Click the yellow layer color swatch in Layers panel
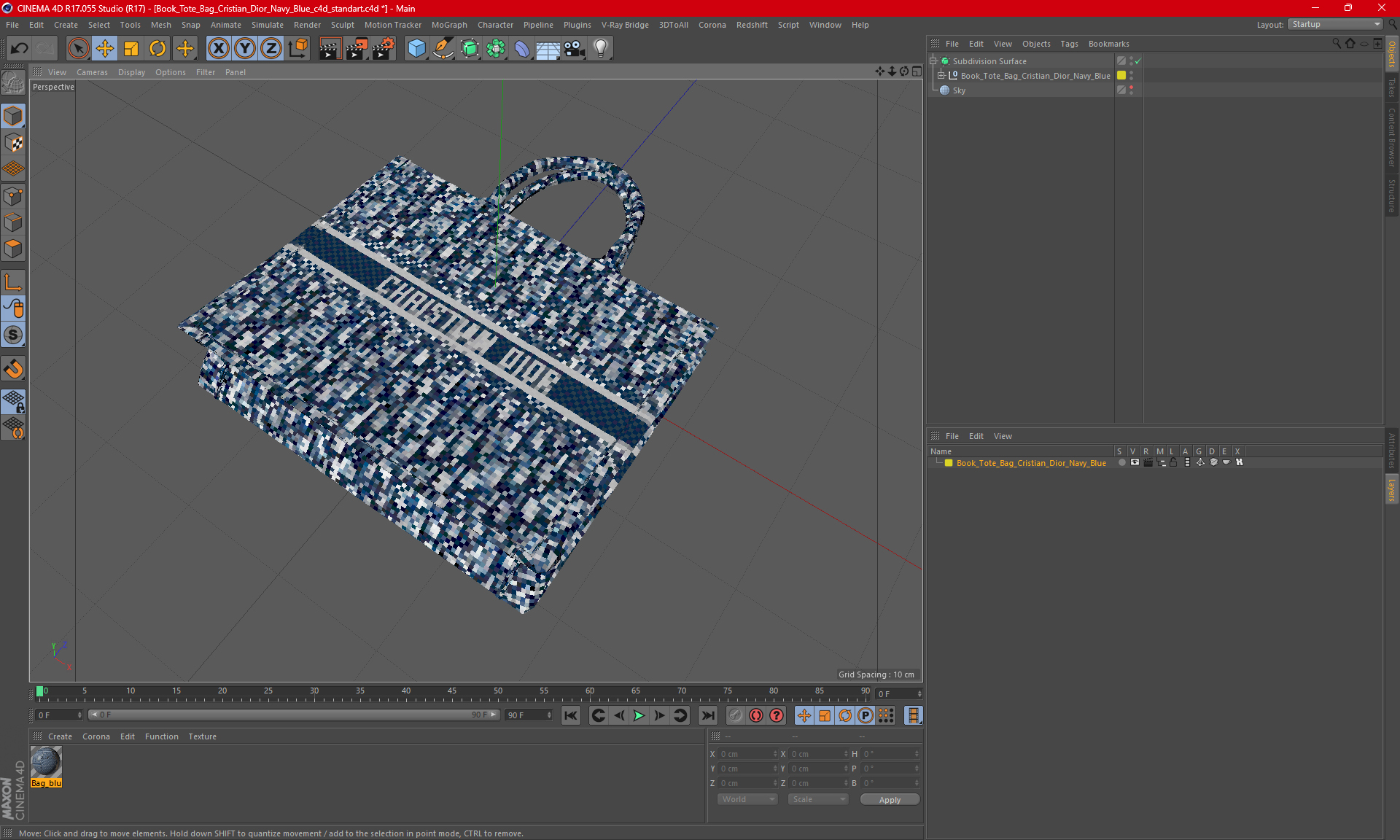This screenshot has width=1400, height=840. click(949, 463)
